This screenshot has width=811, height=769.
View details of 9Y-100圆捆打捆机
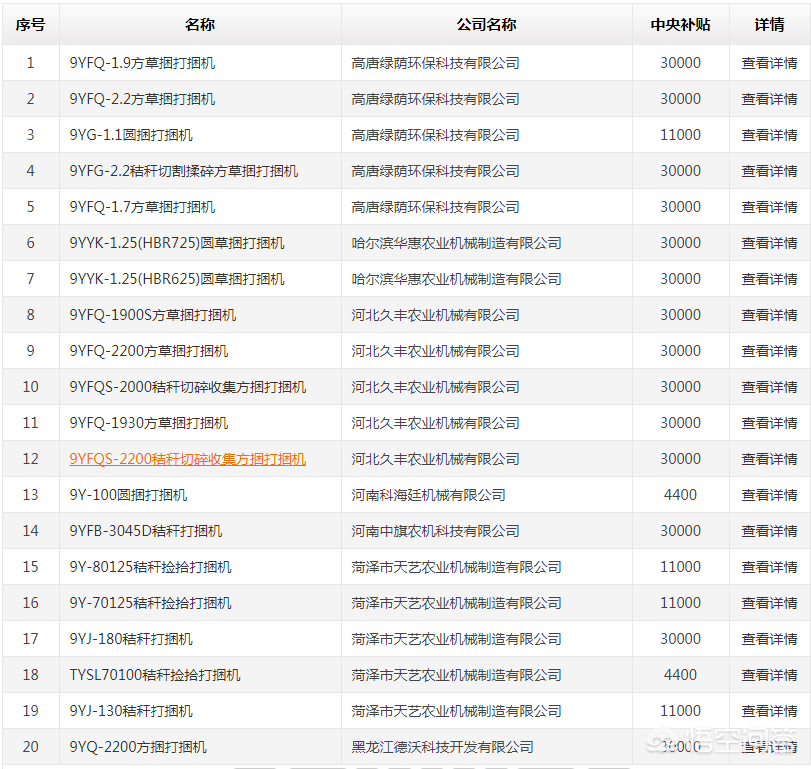coord(769,495)
